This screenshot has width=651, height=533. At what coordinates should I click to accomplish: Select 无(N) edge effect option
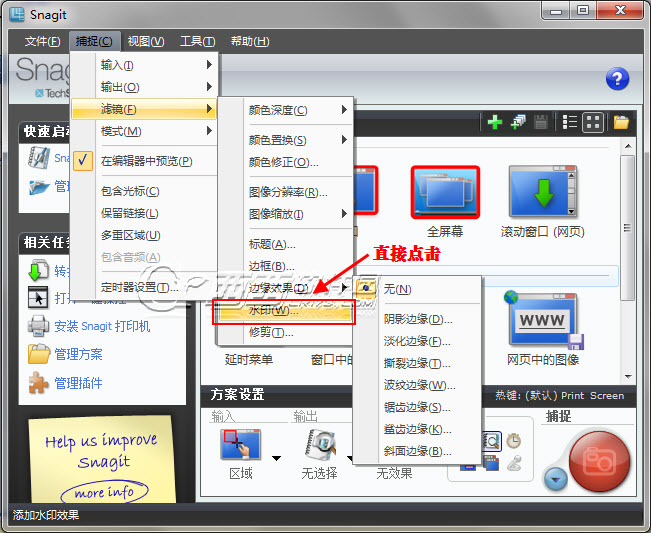pyautogui.click(x=417, y=289)
